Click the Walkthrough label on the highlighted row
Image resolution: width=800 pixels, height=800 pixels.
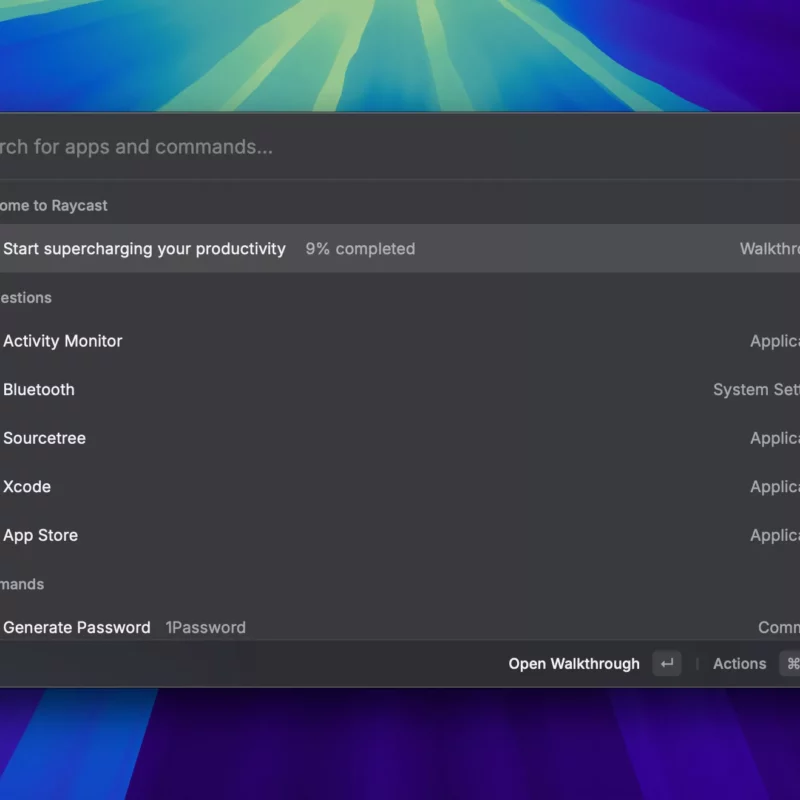point(770,249)
